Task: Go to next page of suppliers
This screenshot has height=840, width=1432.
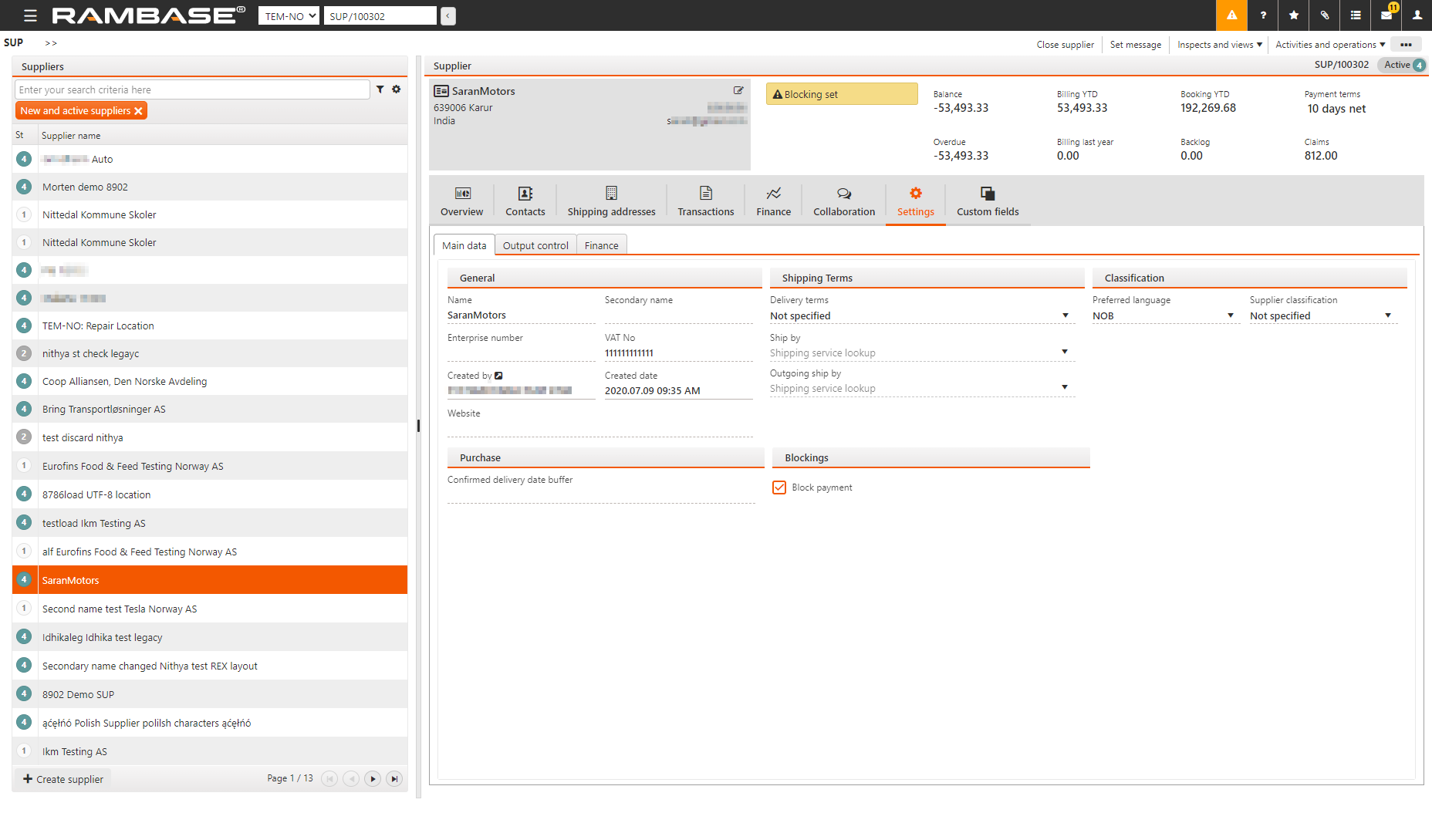Action: (373, 779)
